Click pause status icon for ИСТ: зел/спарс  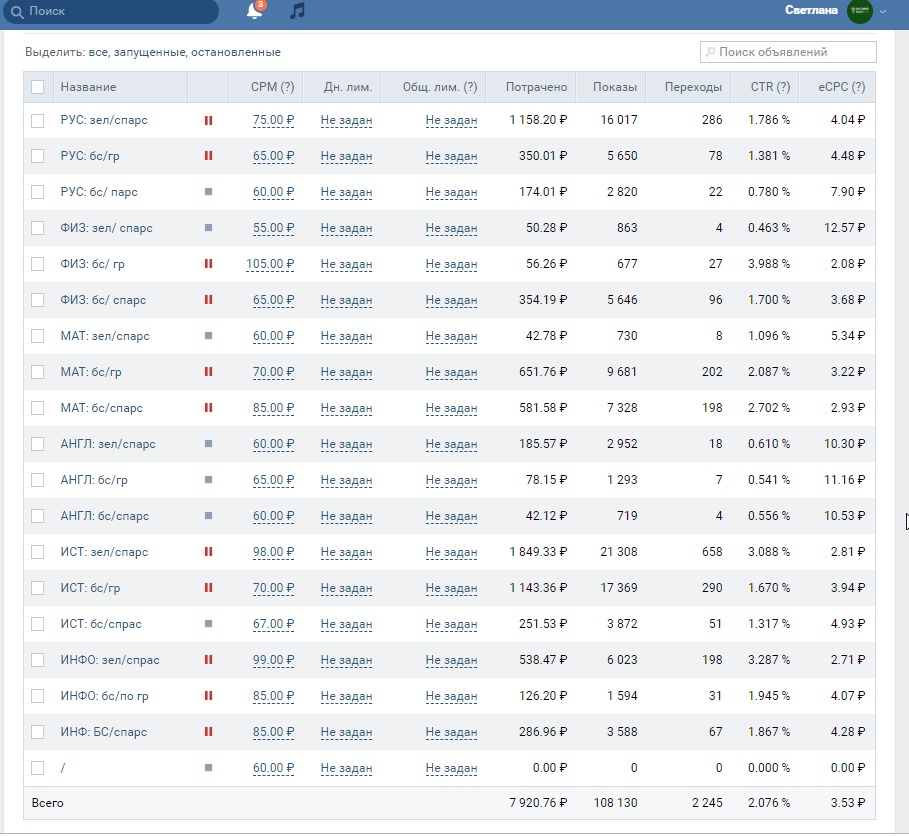click(208, 552)
